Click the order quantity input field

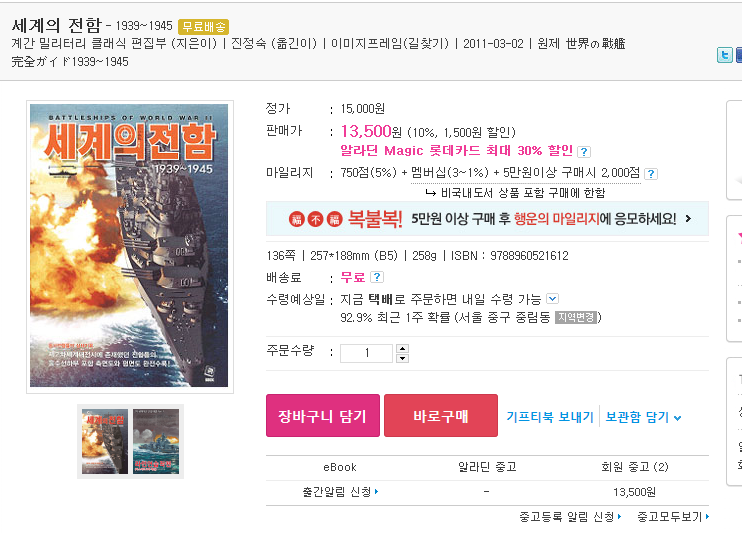point(366,353)
